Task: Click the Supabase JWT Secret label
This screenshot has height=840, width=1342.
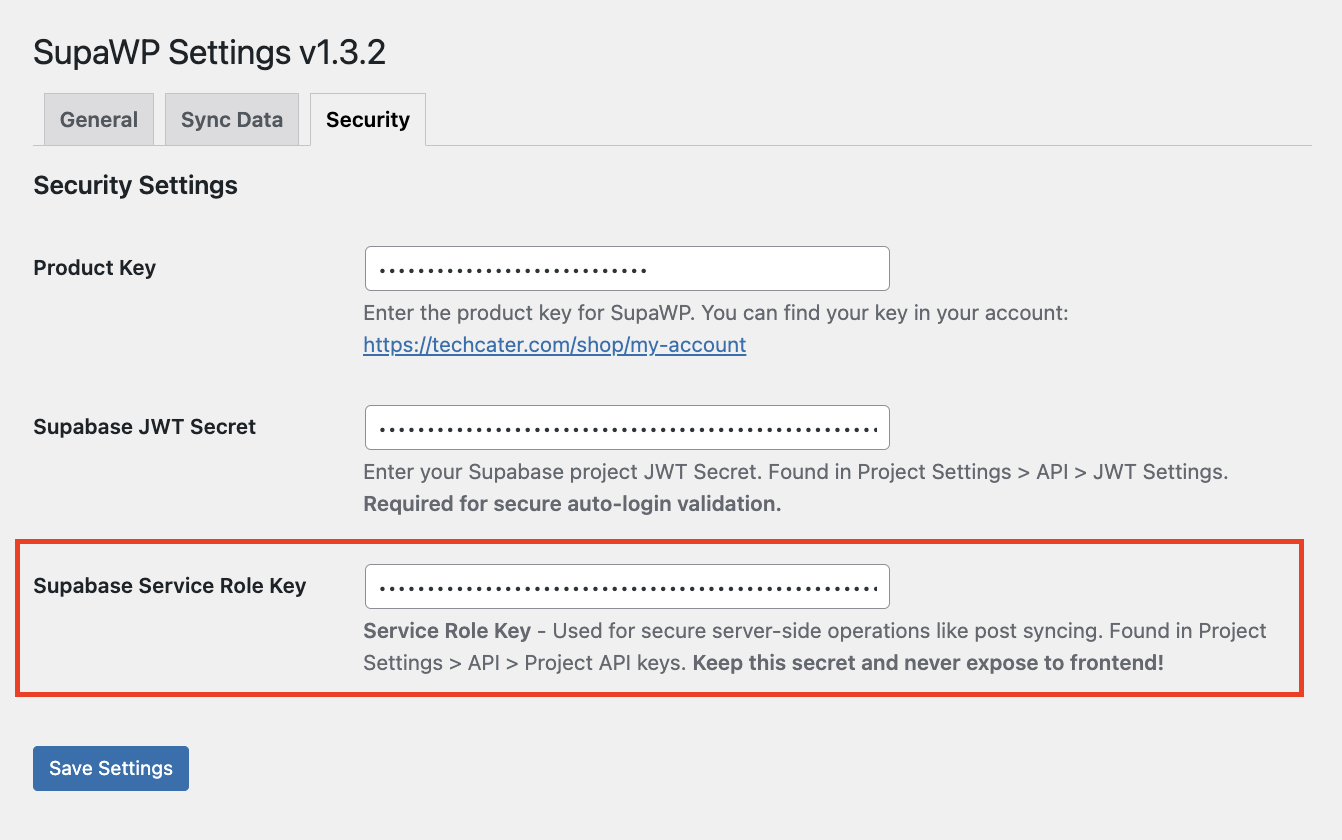Action: pos(145,427)
